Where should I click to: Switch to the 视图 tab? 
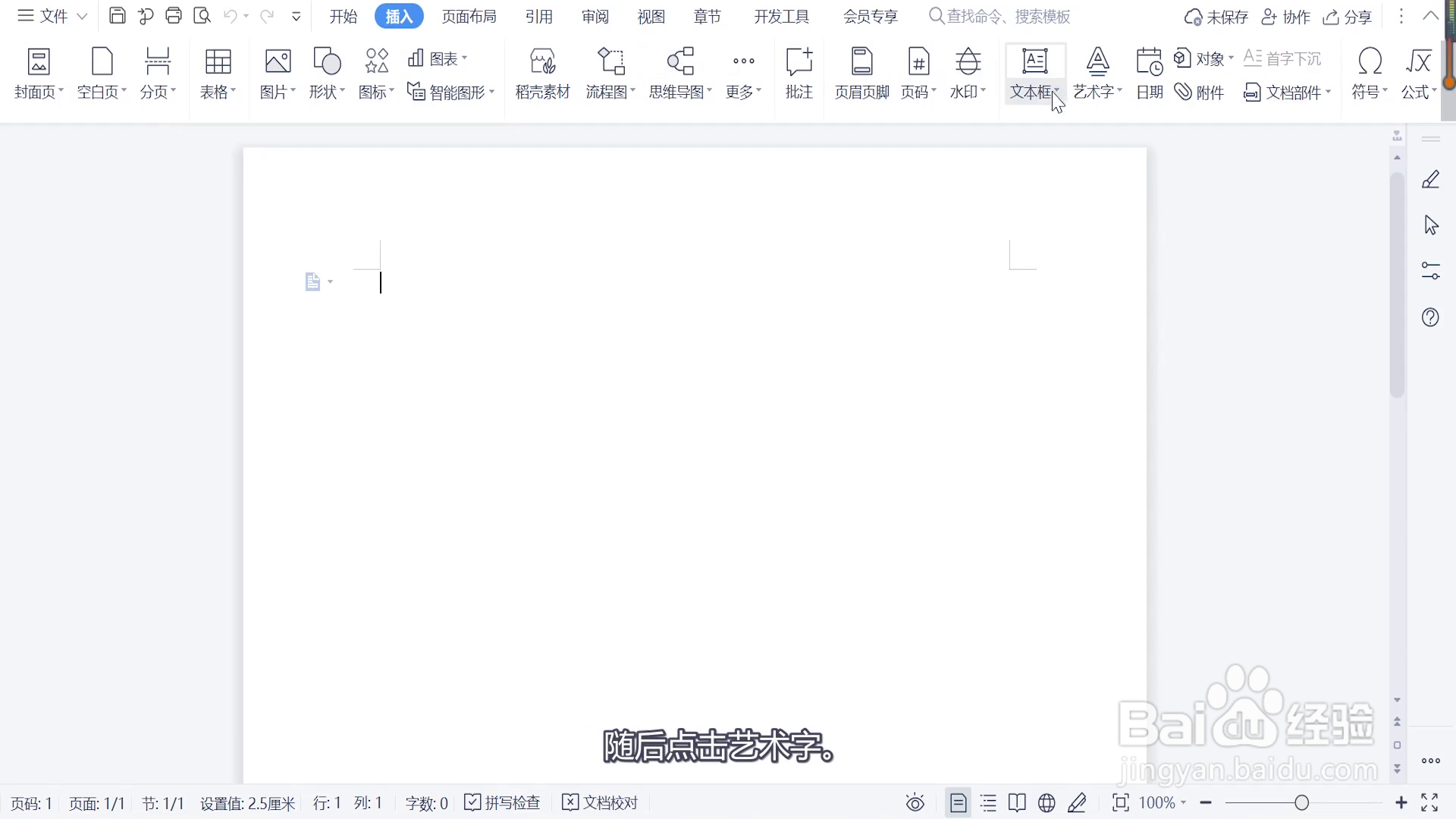651,16
